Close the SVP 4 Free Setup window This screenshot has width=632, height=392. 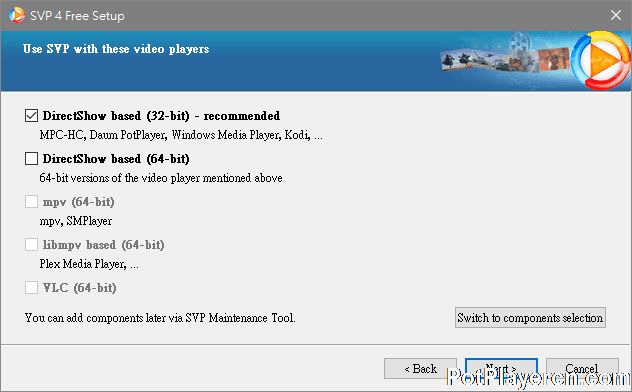point(615,15)
